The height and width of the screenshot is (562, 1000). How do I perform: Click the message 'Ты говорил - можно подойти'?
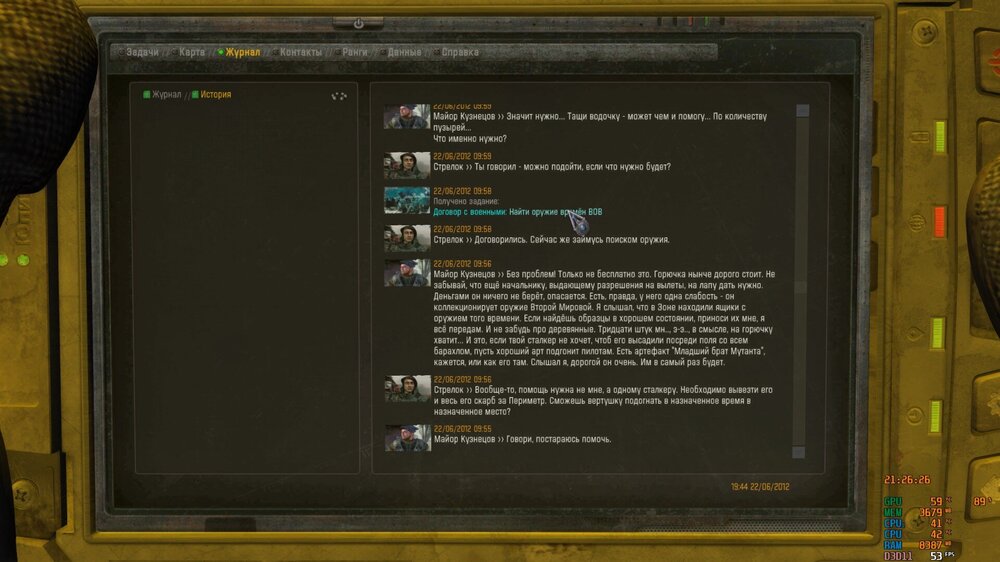pyautogui.click(x=552, y=167)
